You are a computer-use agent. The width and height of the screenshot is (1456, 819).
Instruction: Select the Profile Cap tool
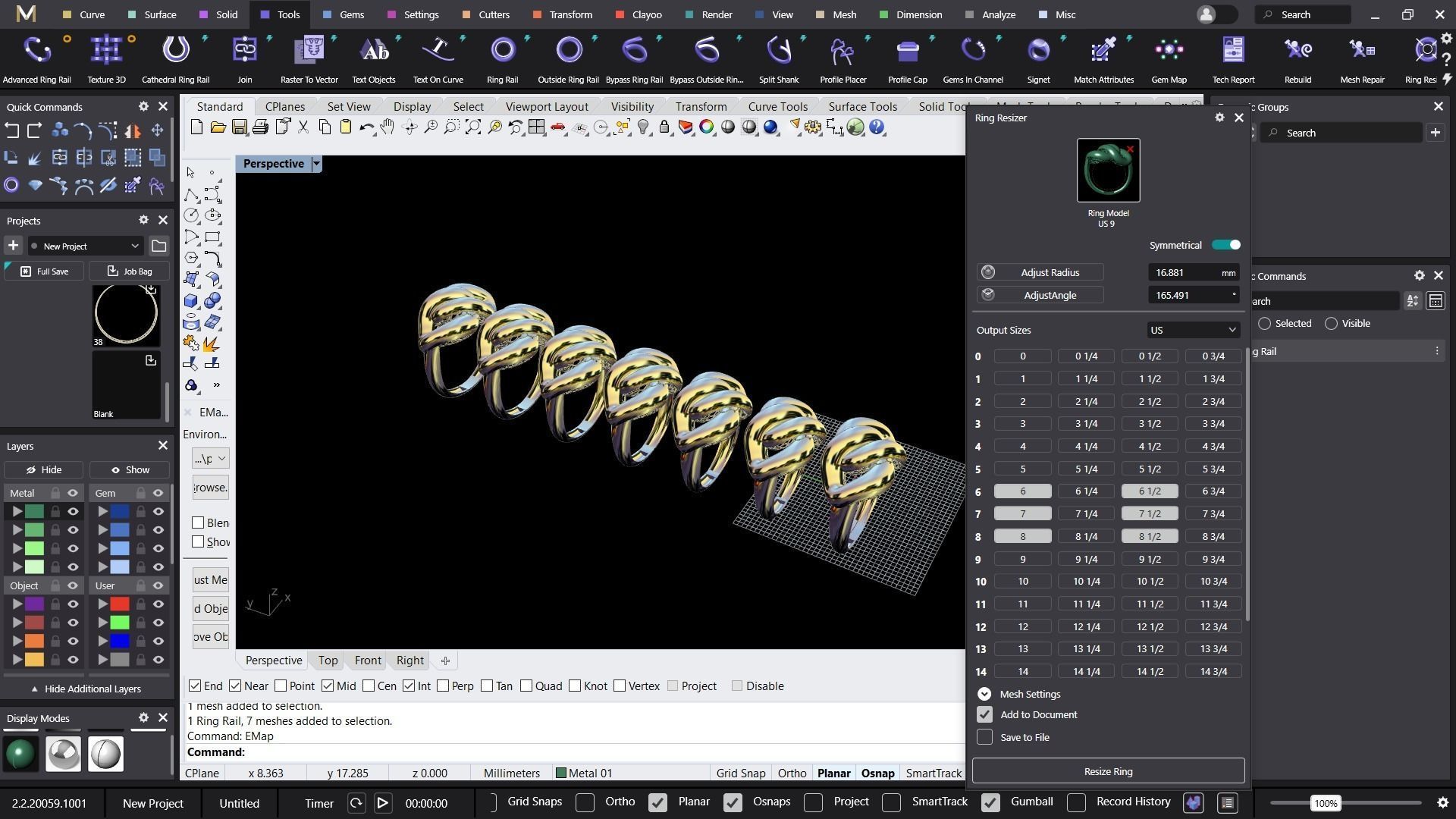pyautogui.click(x=907, y=59)
